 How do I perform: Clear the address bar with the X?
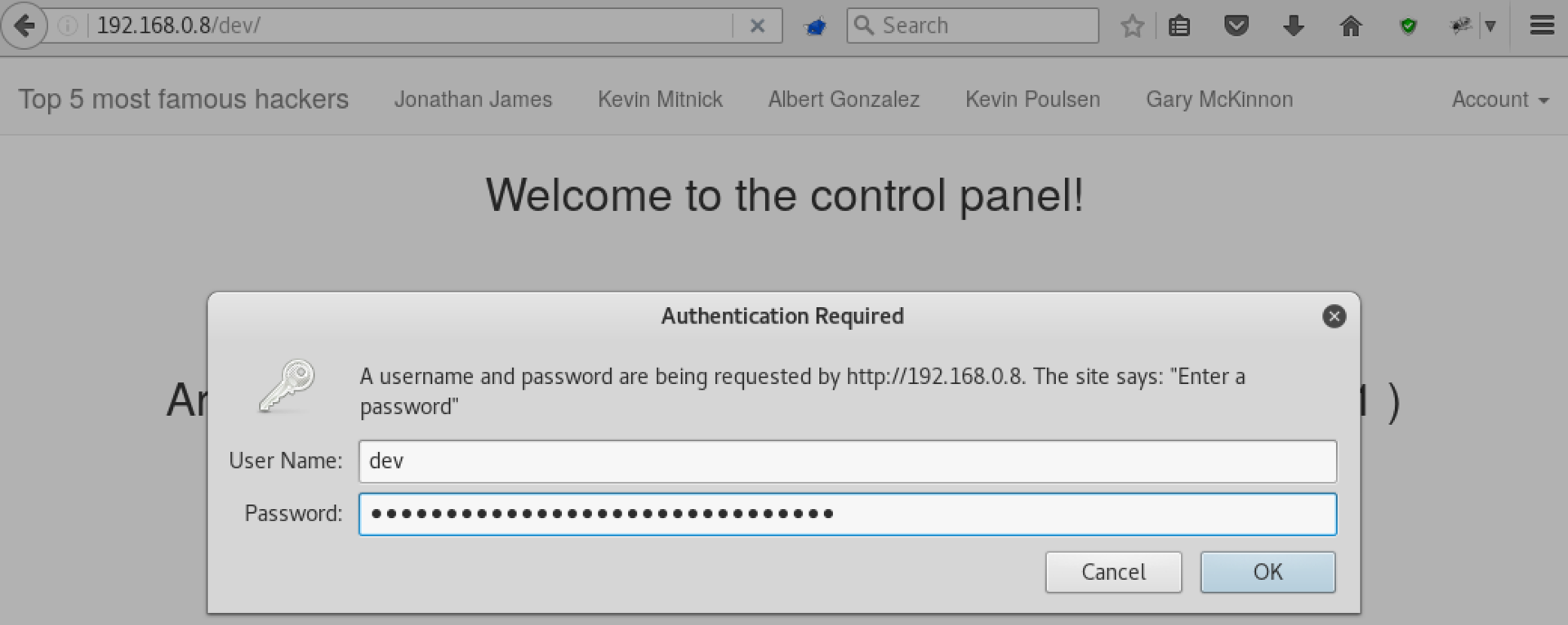757,25
